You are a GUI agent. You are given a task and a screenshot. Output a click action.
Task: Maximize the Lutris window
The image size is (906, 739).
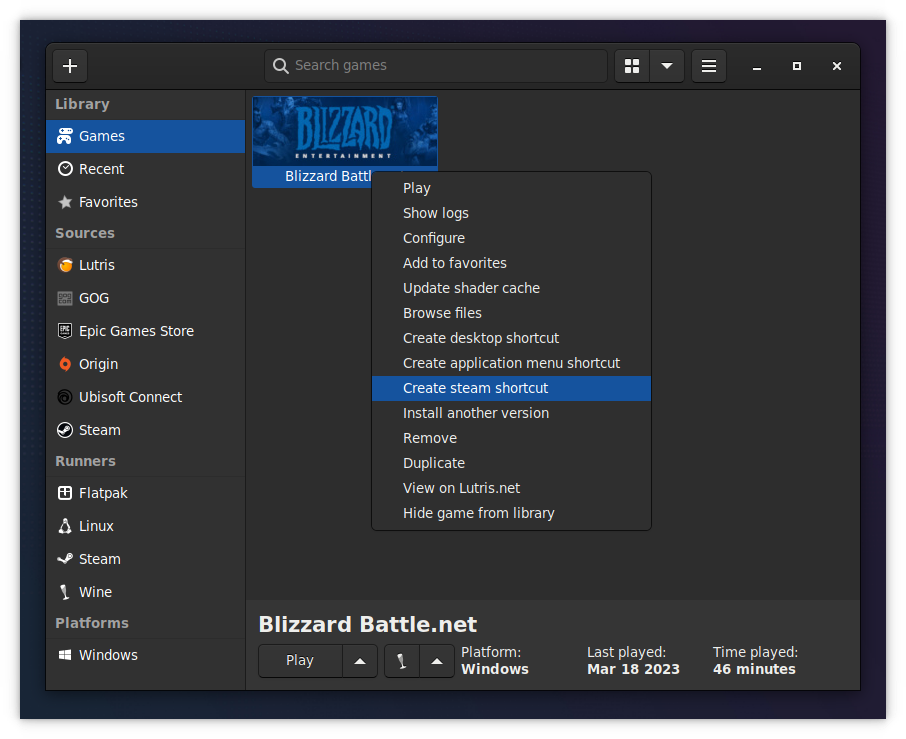pyautogui.click(x=797, y=66)
